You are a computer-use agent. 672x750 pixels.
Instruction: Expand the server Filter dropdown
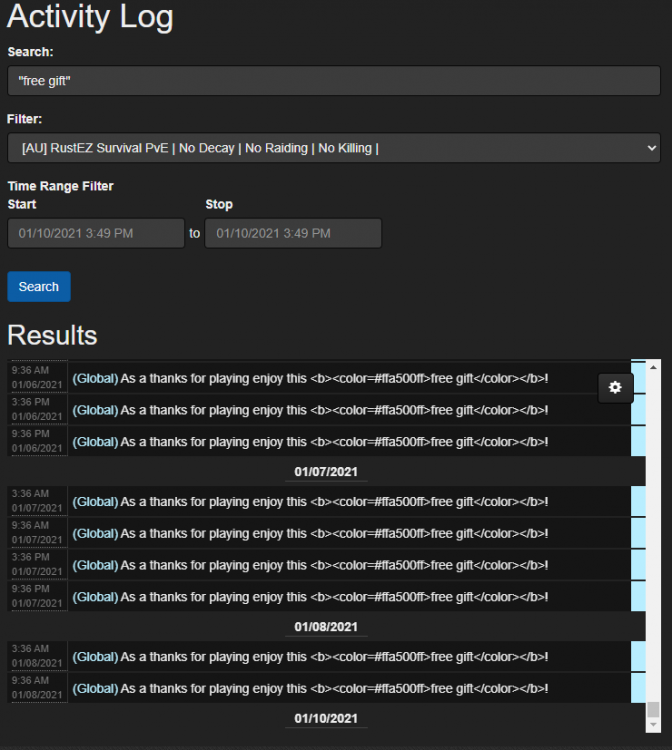pos(334,148)
